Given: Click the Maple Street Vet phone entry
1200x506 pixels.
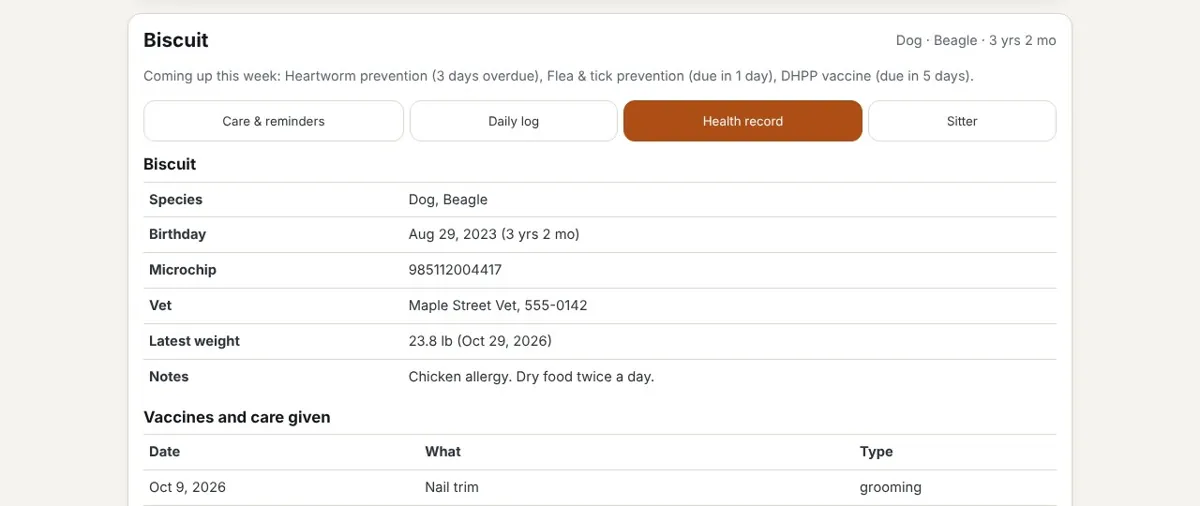Looking at the screenshot, I should (x=498, y=305).
